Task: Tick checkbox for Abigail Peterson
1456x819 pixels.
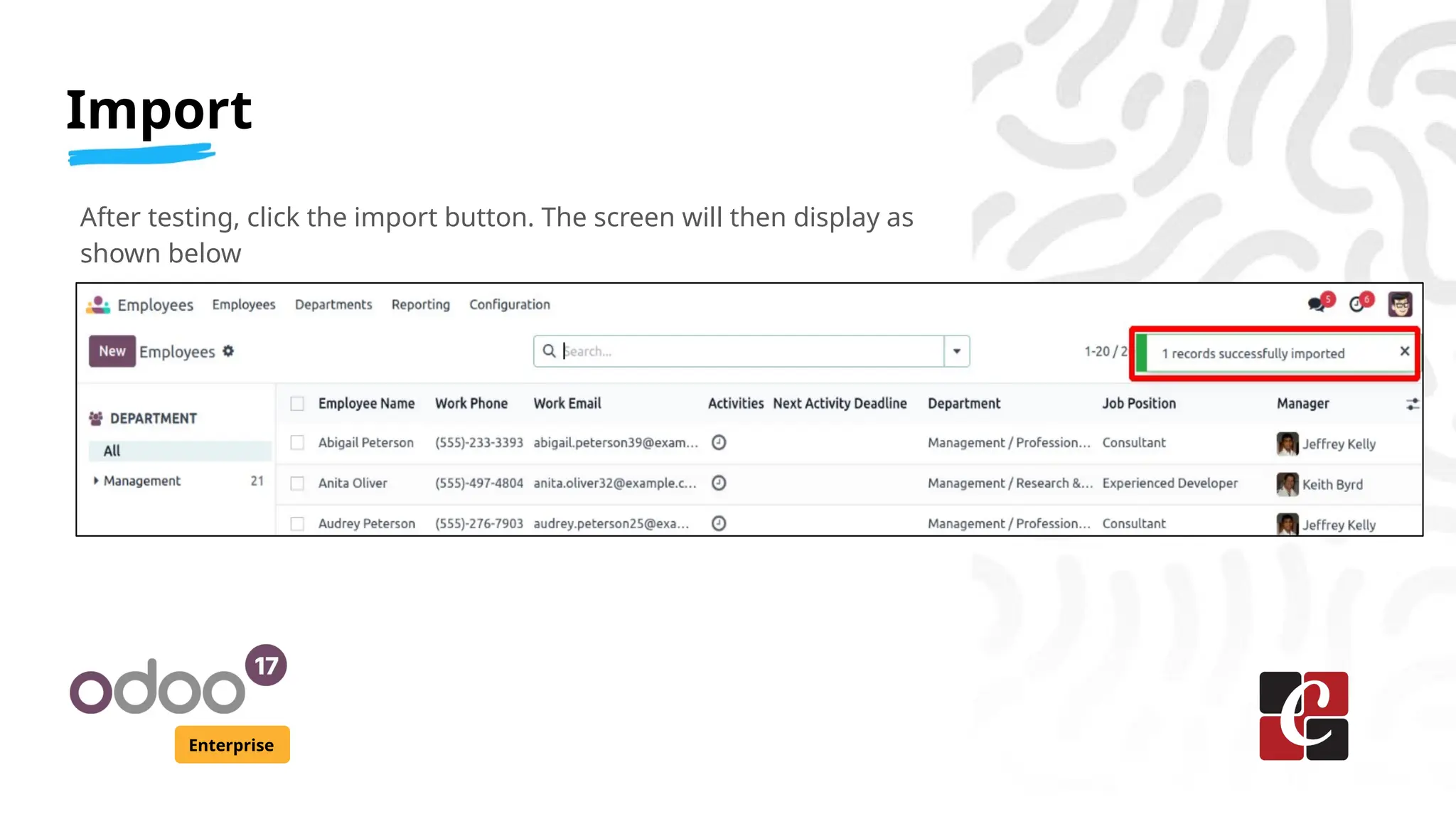Action: pos(297,443)
